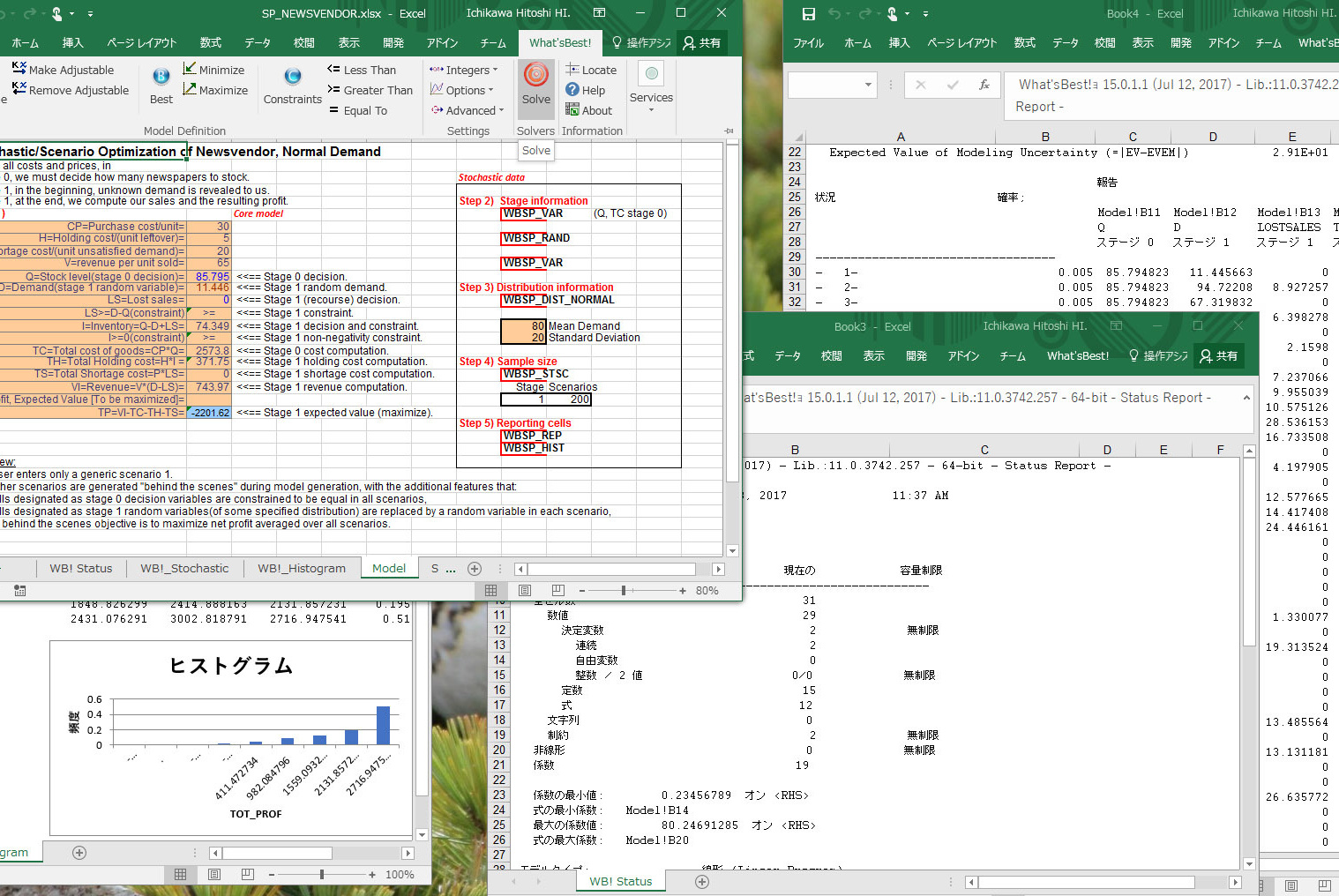Open the Constraints tool in the ribbon
The image size is (1339, 896).
coord(292,86)
